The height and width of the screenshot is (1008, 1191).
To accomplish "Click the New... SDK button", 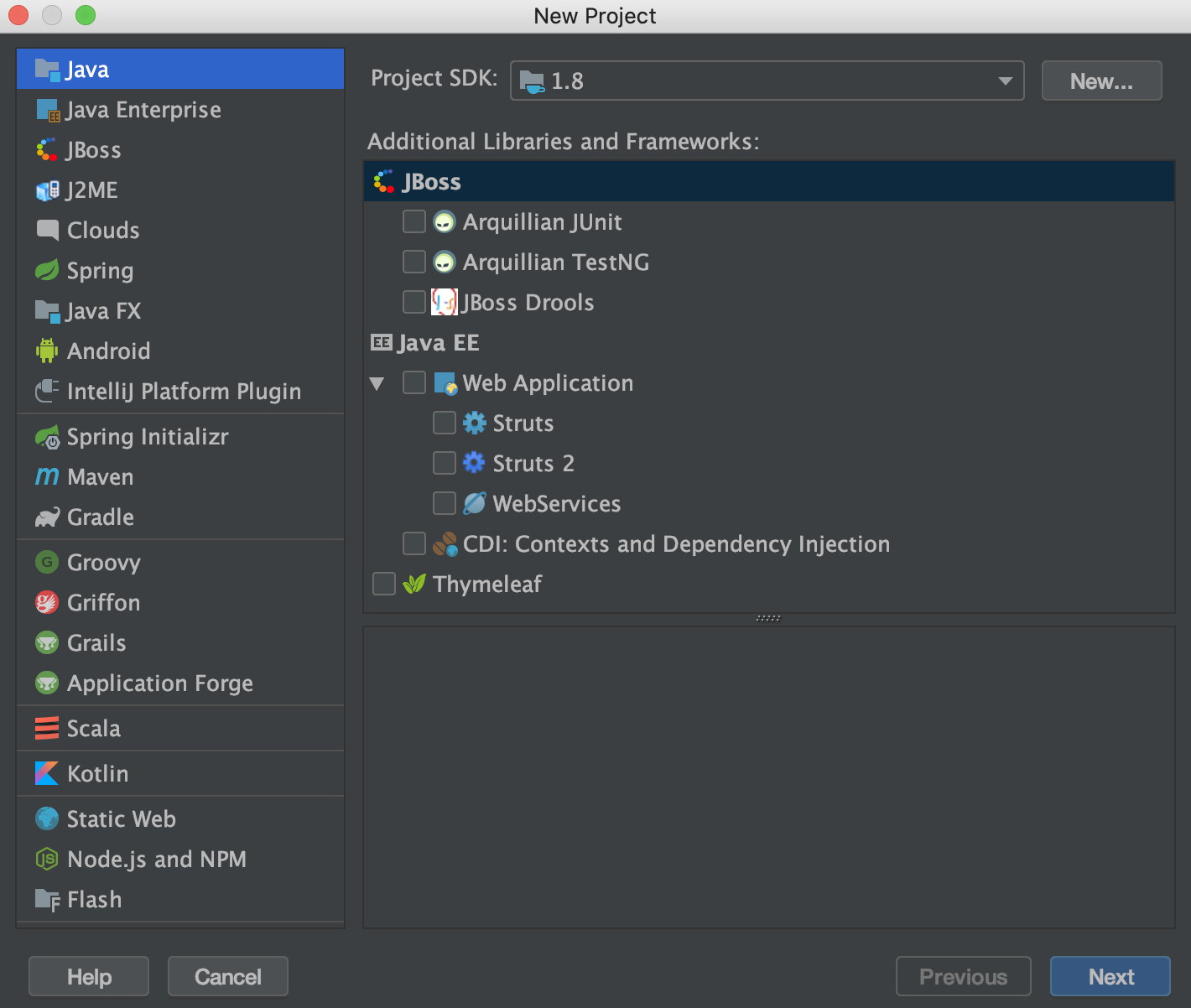I will pos(1101,81).
